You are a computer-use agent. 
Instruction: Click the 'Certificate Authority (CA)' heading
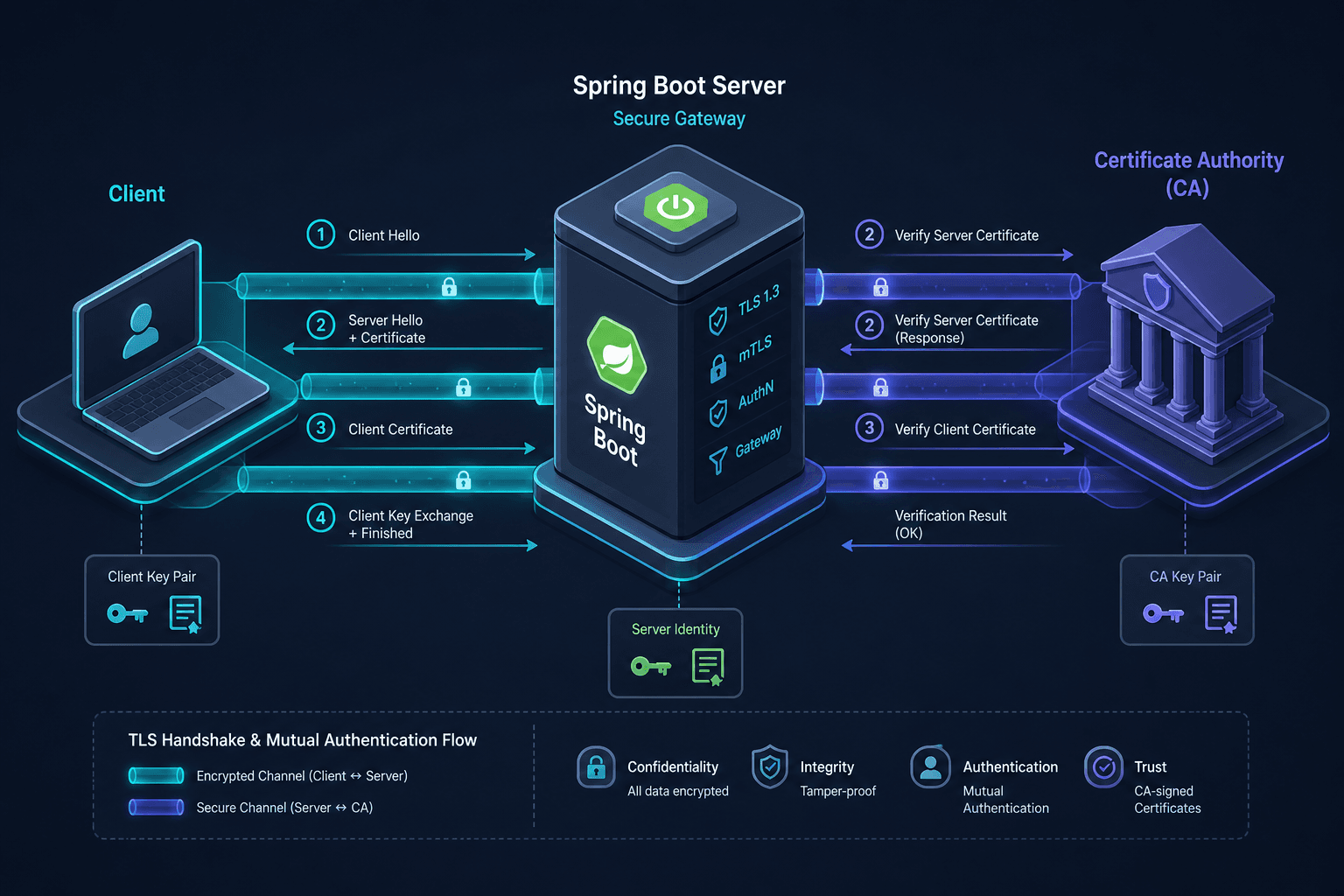[1188, 173]
